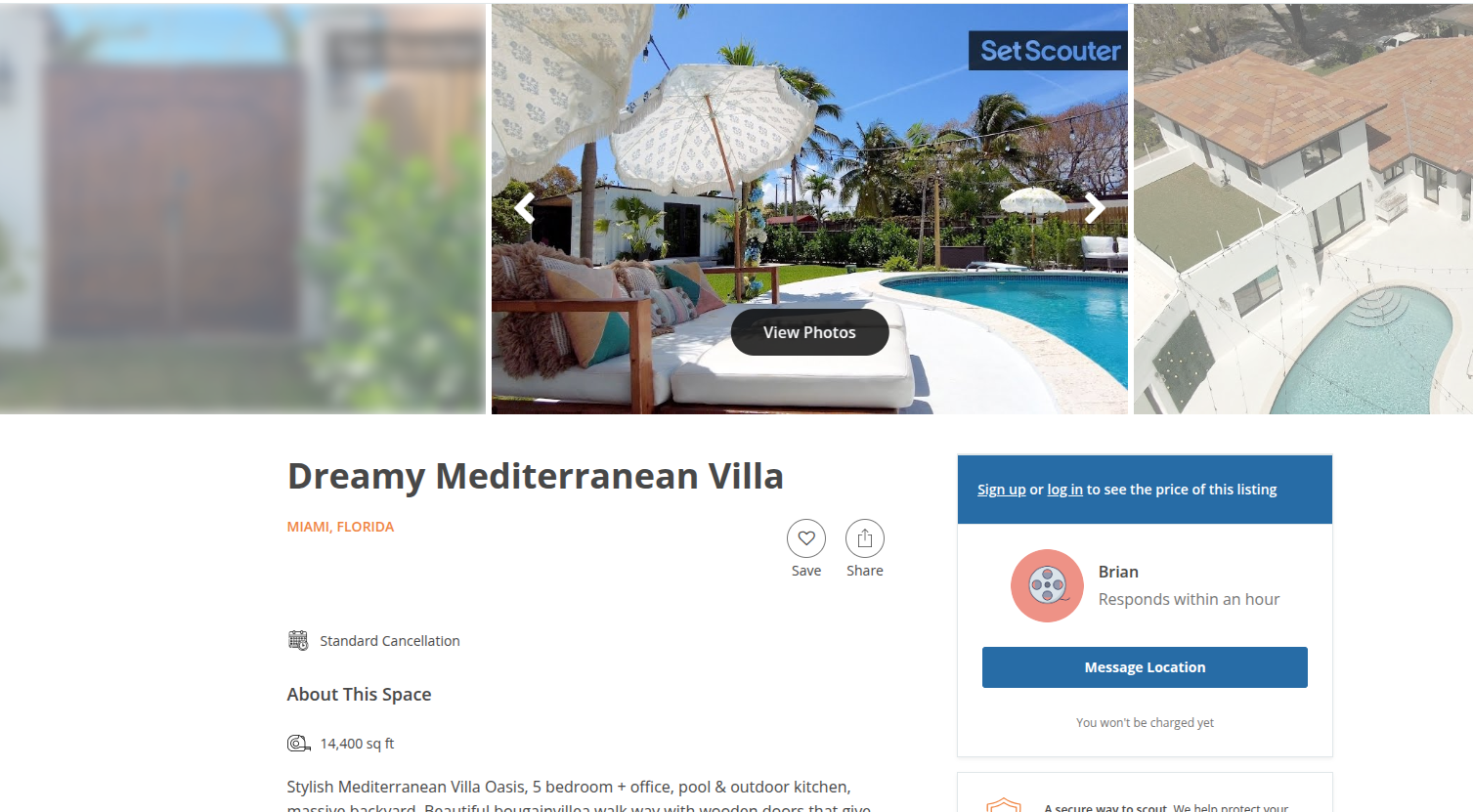
Task: Click the square footage measuring tape icon
Action: click(299, 744)
